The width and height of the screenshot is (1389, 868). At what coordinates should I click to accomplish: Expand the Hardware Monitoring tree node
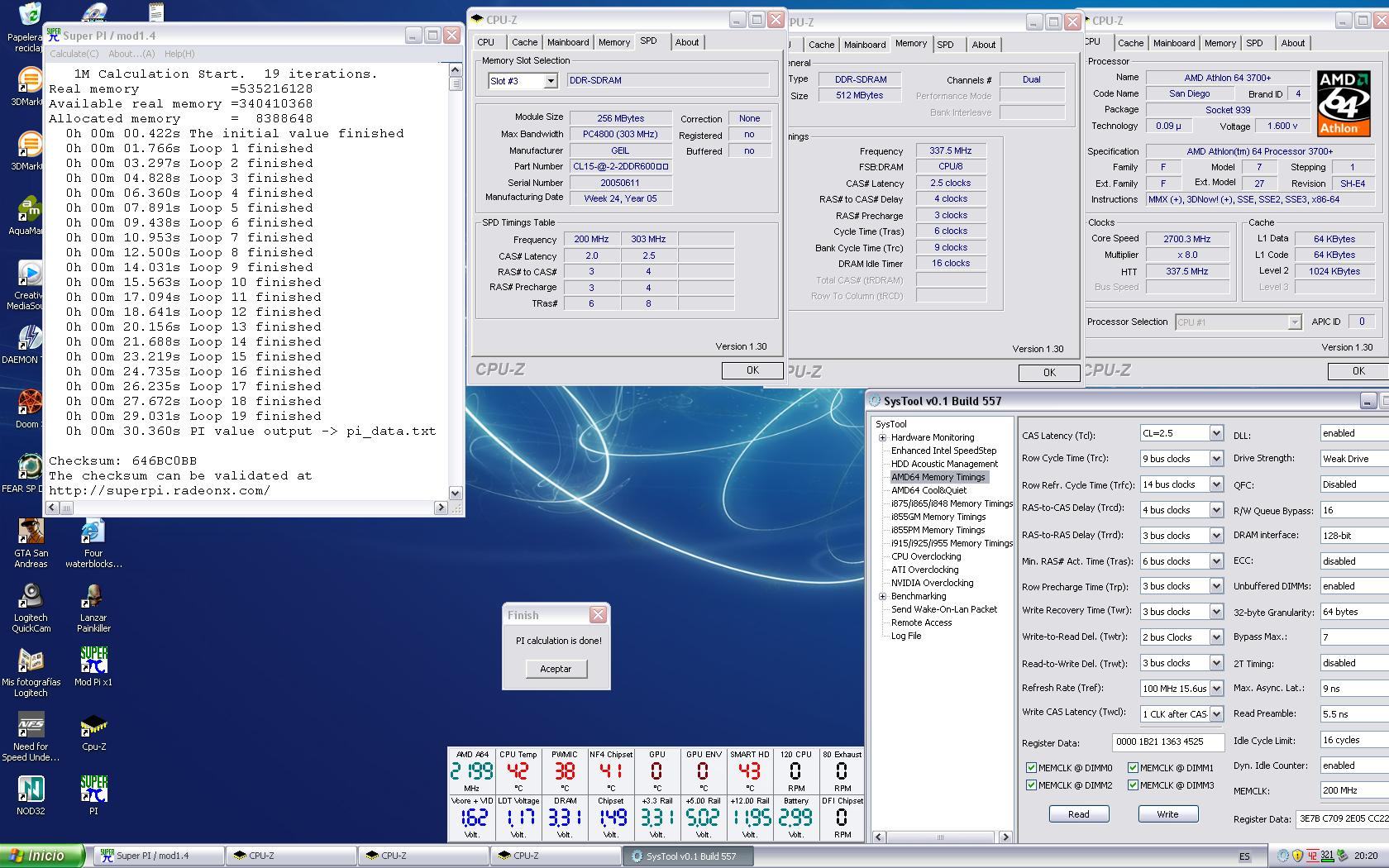[x=882, y=437]
